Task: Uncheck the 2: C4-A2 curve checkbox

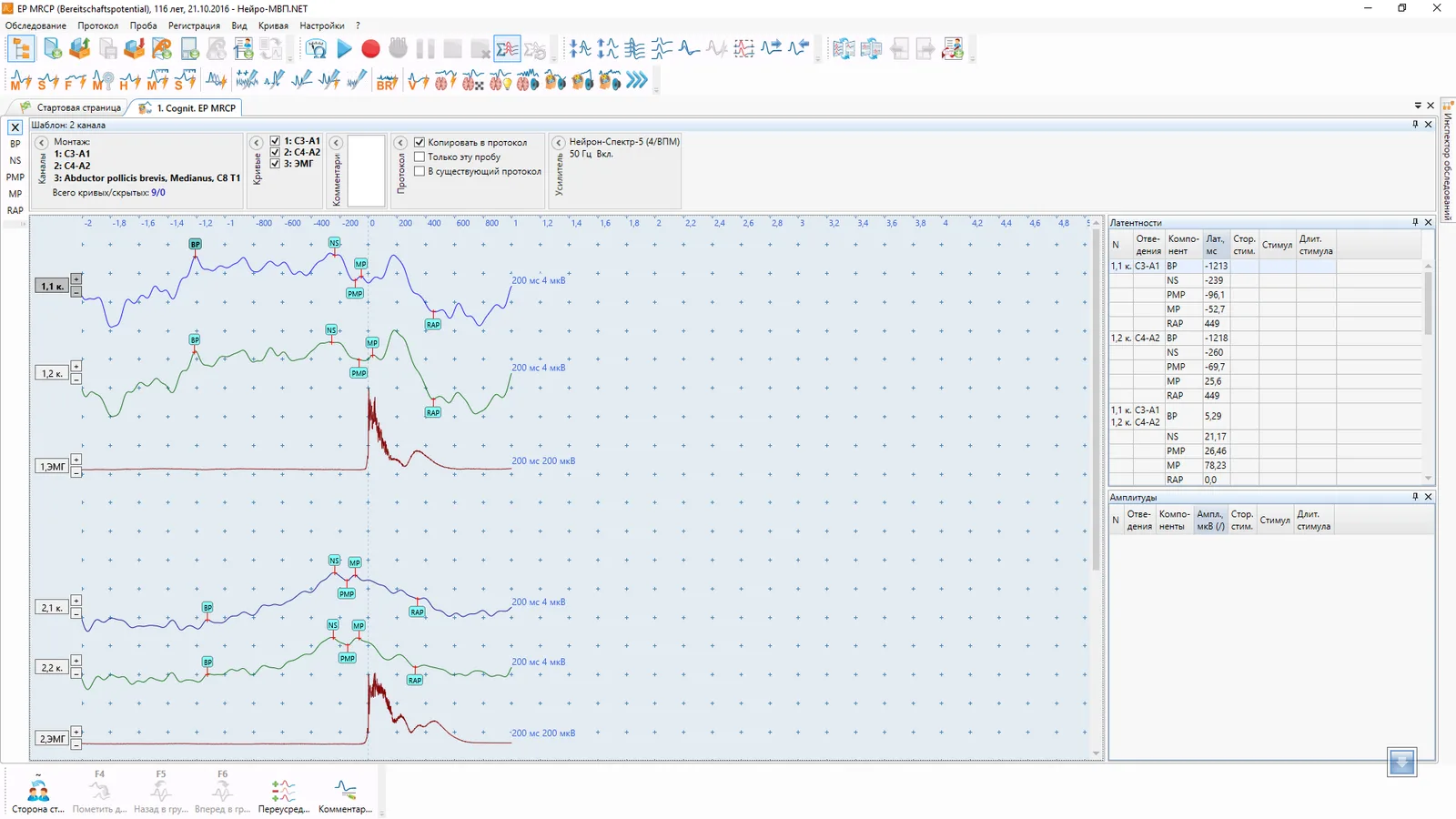Action: pos(275,152)
